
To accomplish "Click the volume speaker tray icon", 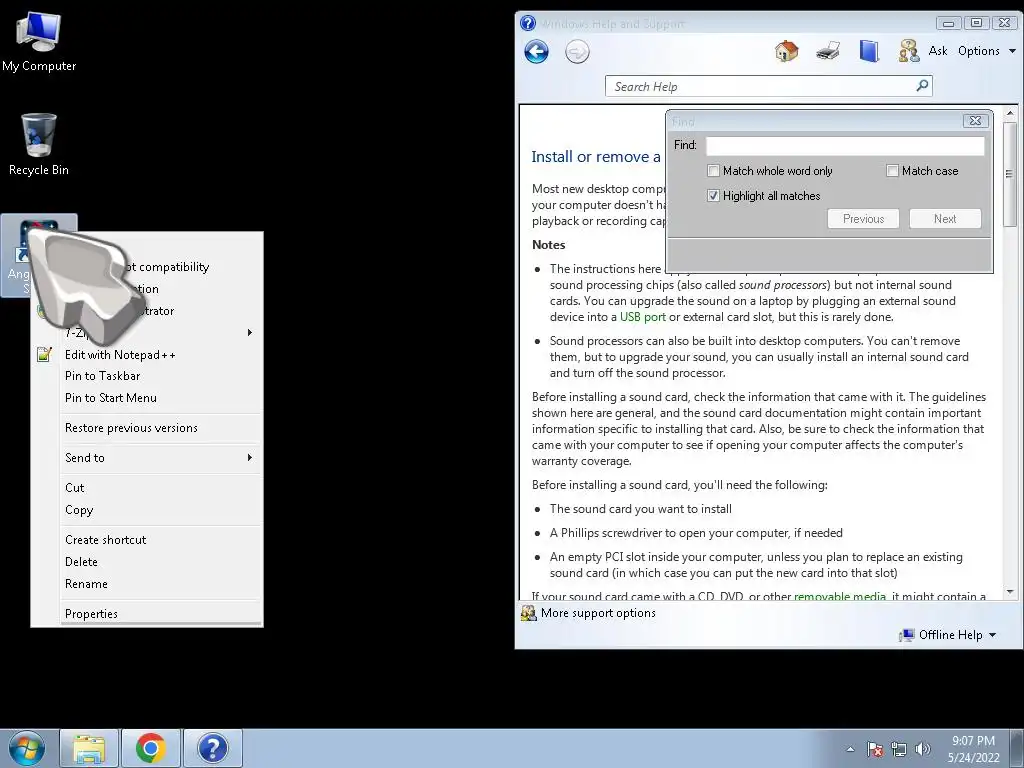I will [923, 749].
